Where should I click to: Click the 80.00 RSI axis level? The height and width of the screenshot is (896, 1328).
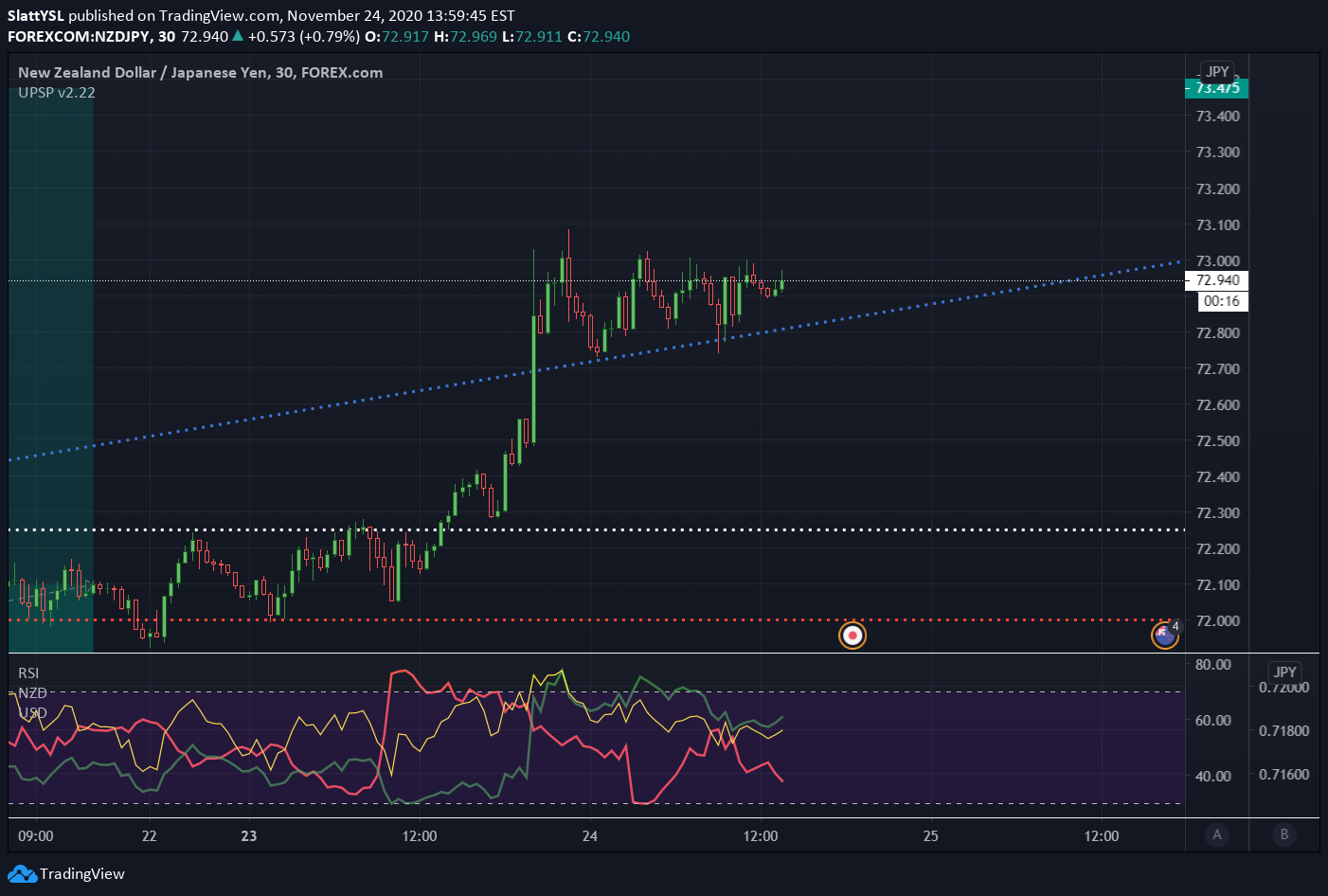[1213, 664]
